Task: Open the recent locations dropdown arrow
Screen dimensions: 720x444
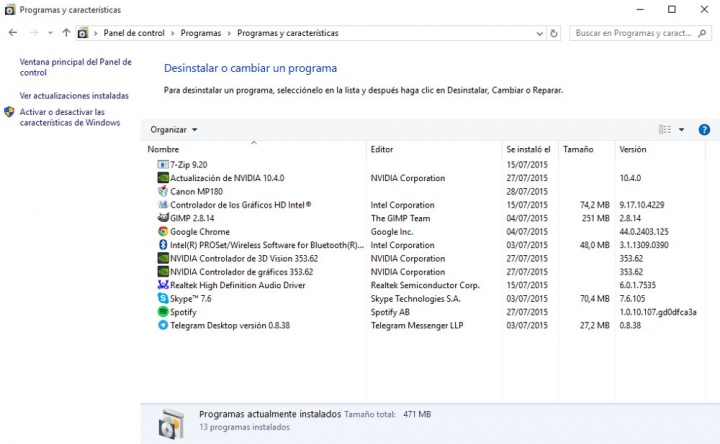Action: (x=51, y=33)
